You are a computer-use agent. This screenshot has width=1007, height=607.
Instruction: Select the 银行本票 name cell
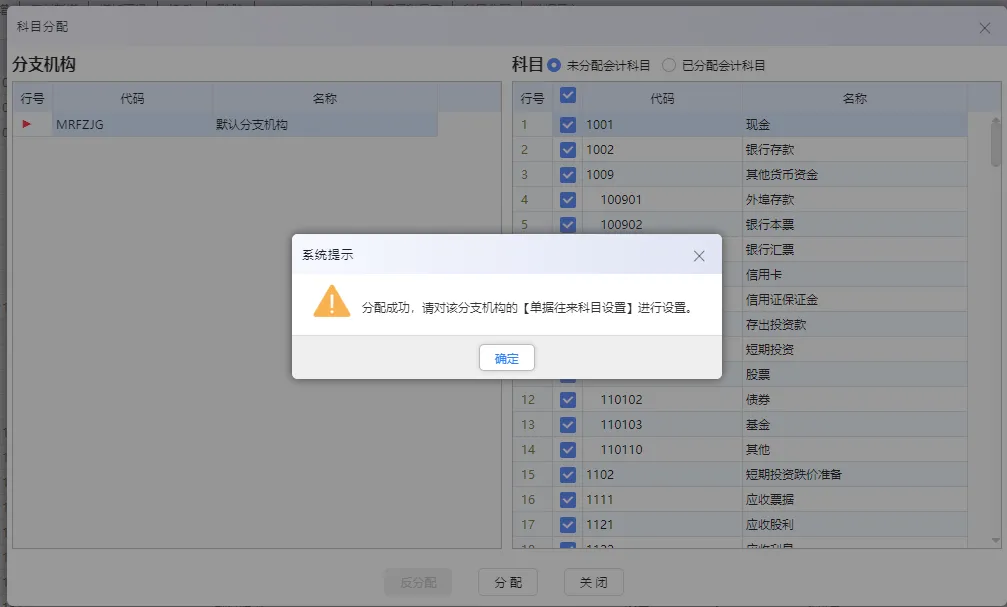click(855, 224)
